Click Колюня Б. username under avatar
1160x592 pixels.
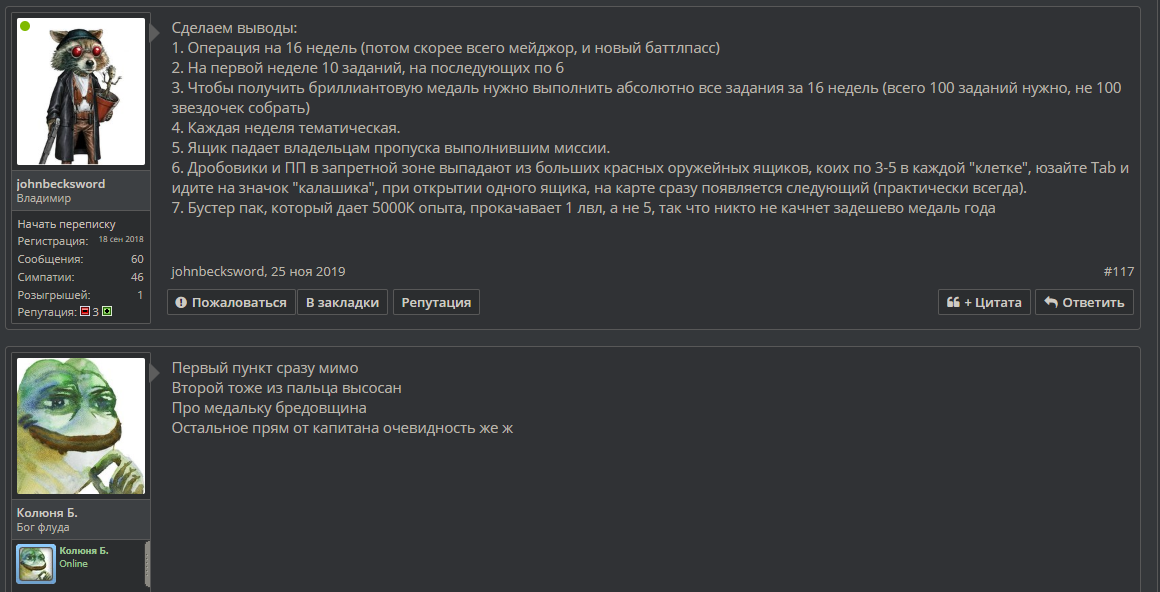click(47, 513)
